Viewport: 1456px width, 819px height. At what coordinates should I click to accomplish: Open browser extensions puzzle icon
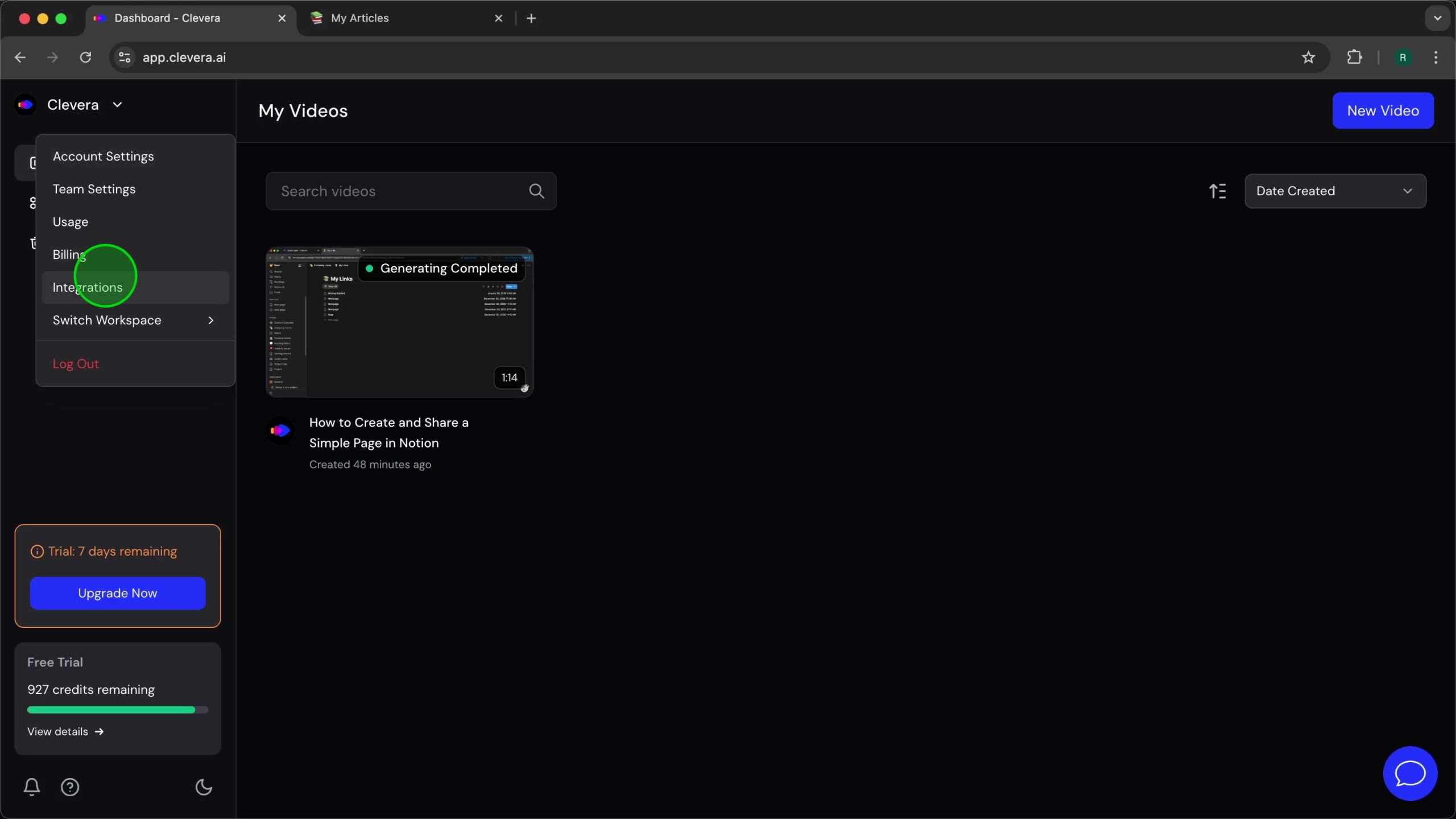click(1354, 57)
